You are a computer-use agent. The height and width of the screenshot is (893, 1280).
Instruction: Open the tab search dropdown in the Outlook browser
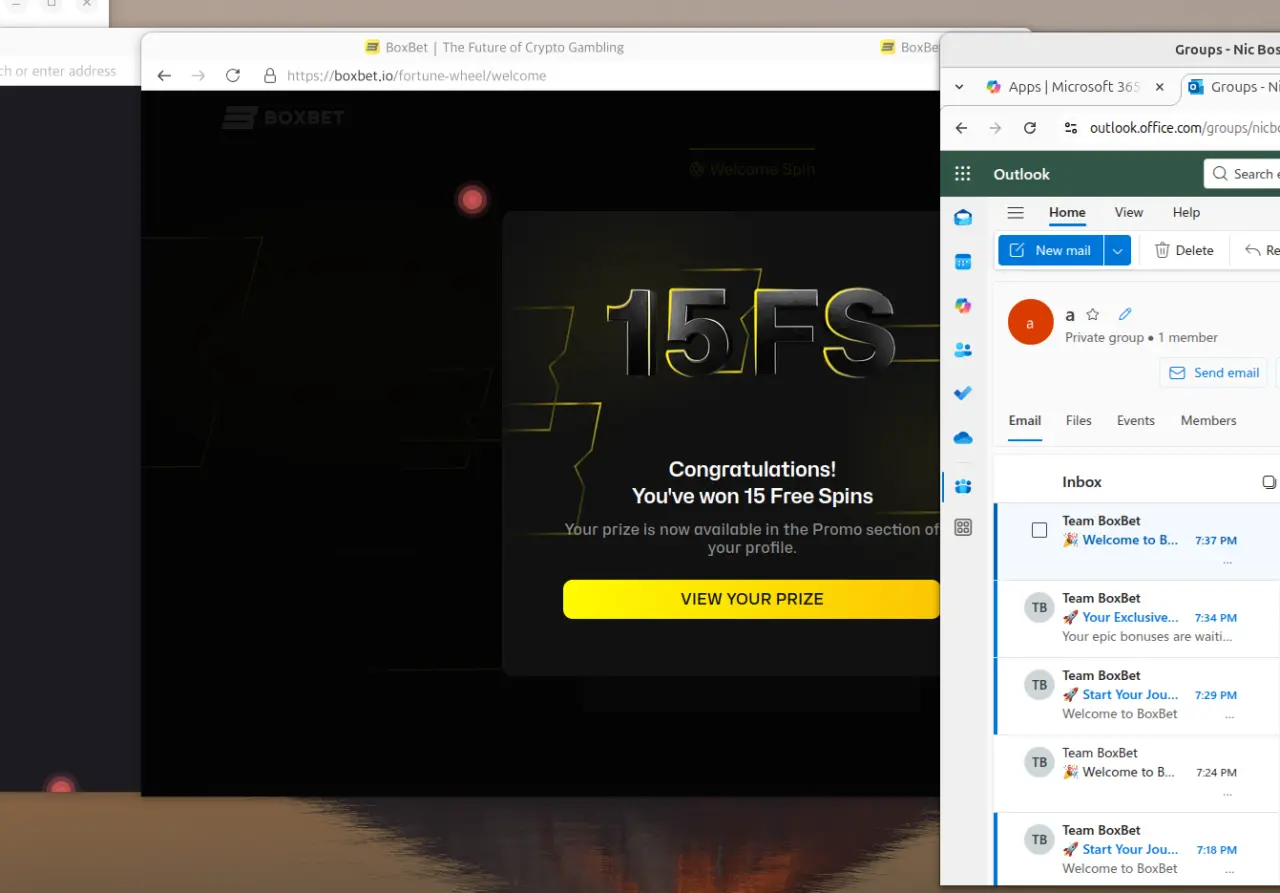pos(959,87)
